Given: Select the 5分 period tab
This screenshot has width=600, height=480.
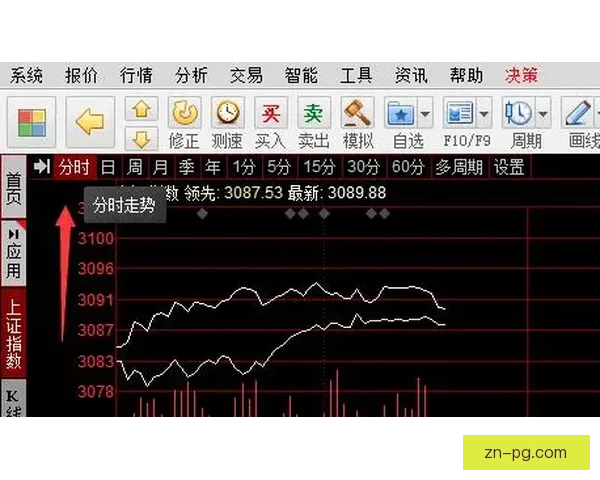Looking at the screenshot, I should [x=279, y=167].
